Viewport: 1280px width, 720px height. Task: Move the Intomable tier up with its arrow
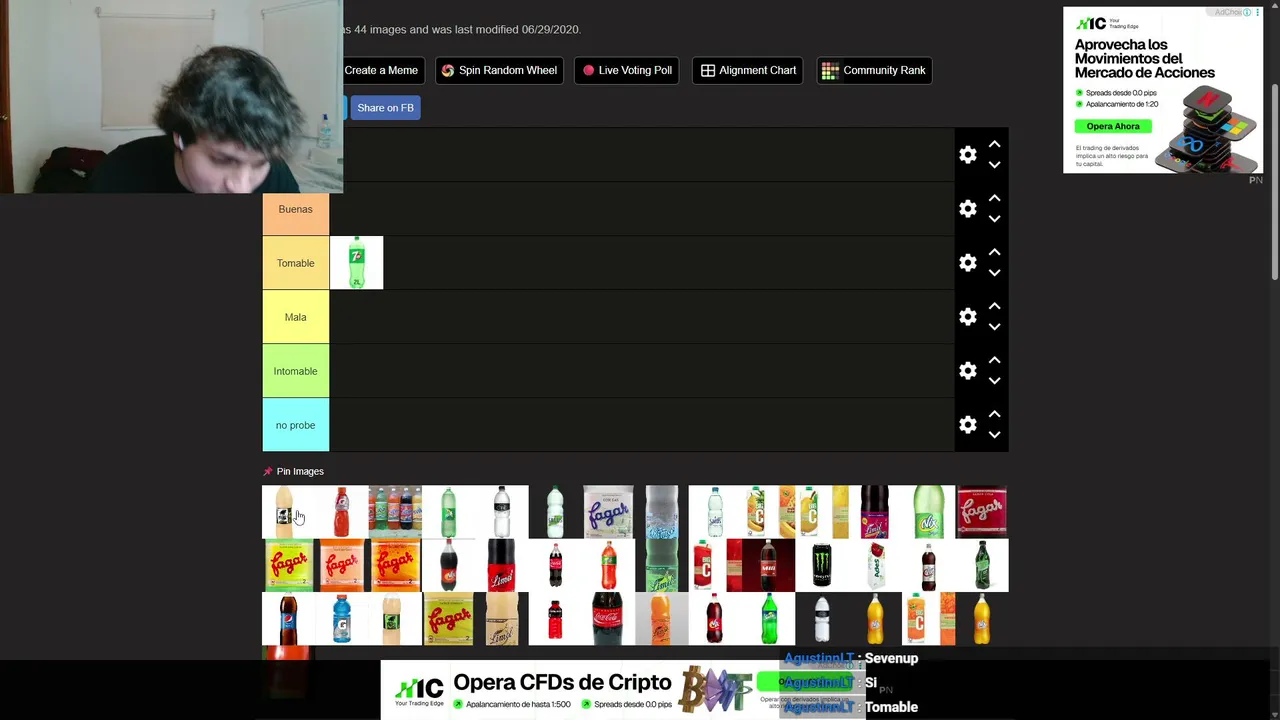[x=994, y=360]
